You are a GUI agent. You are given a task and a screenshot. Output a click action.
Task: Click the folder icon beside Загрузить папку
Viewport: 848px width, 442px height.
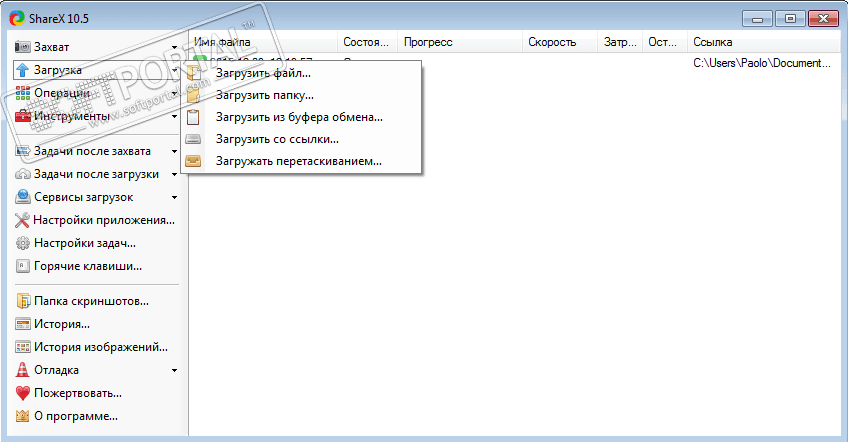(193, 95)
